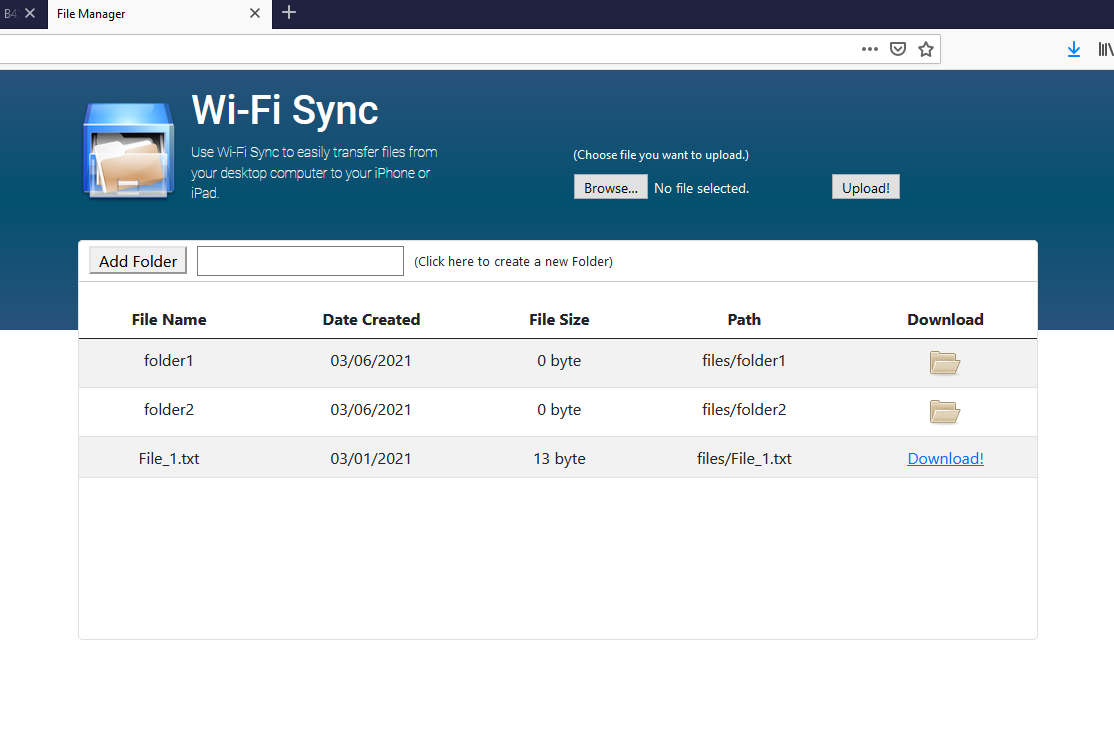This screenshot has width=1114, height=743.
Task: Click the browser address bar
Action: (x=426, y=49)
